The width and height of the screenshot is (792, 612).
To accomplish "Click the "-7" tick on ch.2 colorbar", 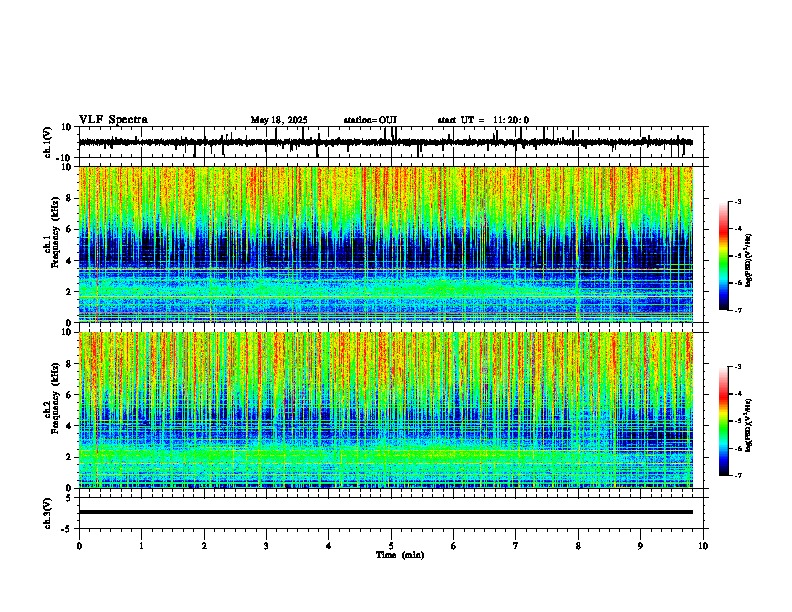I will tap(737, 476).
